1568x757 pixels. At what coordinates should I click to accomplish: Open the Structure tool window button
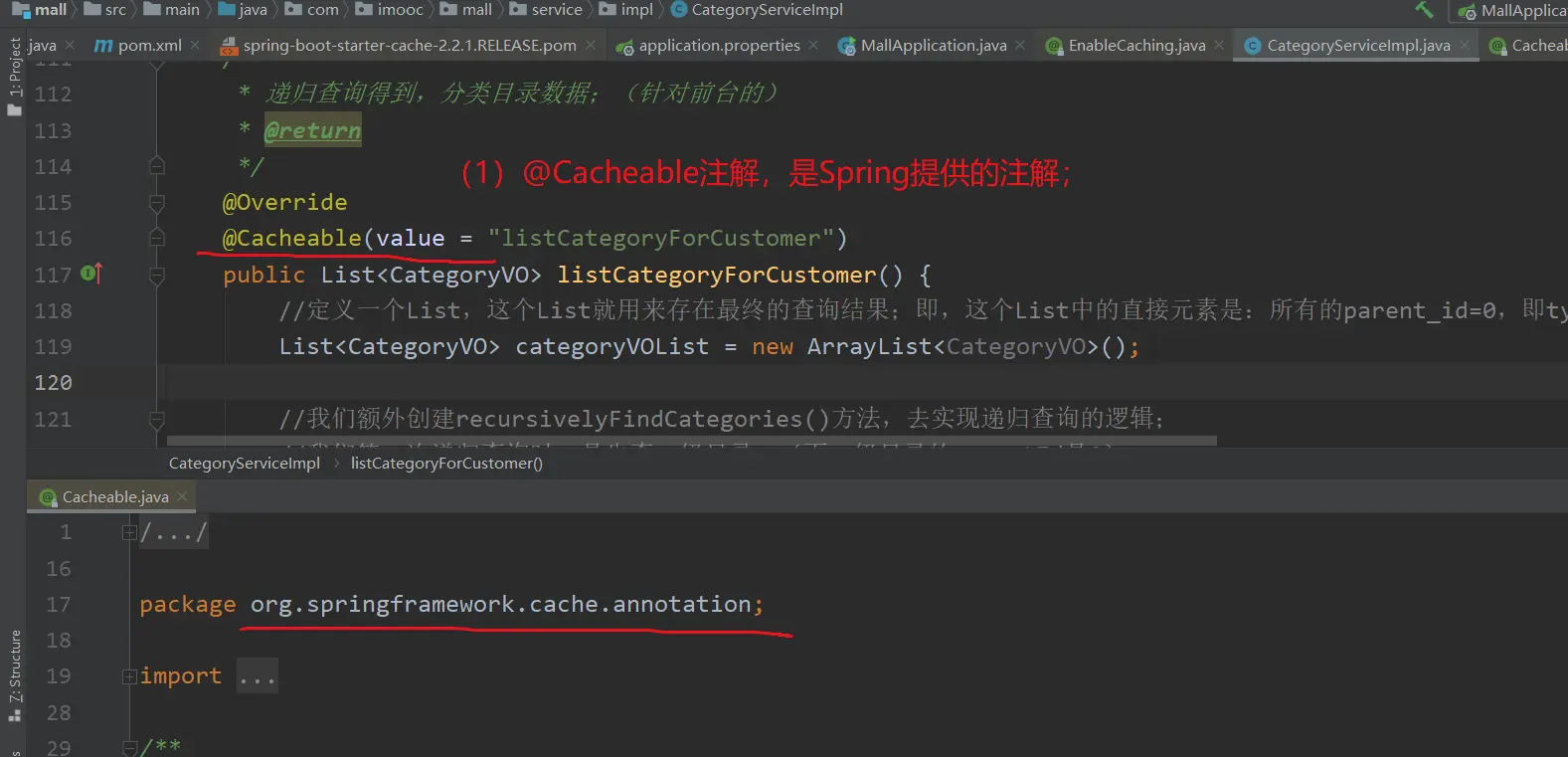pos(14,676)
